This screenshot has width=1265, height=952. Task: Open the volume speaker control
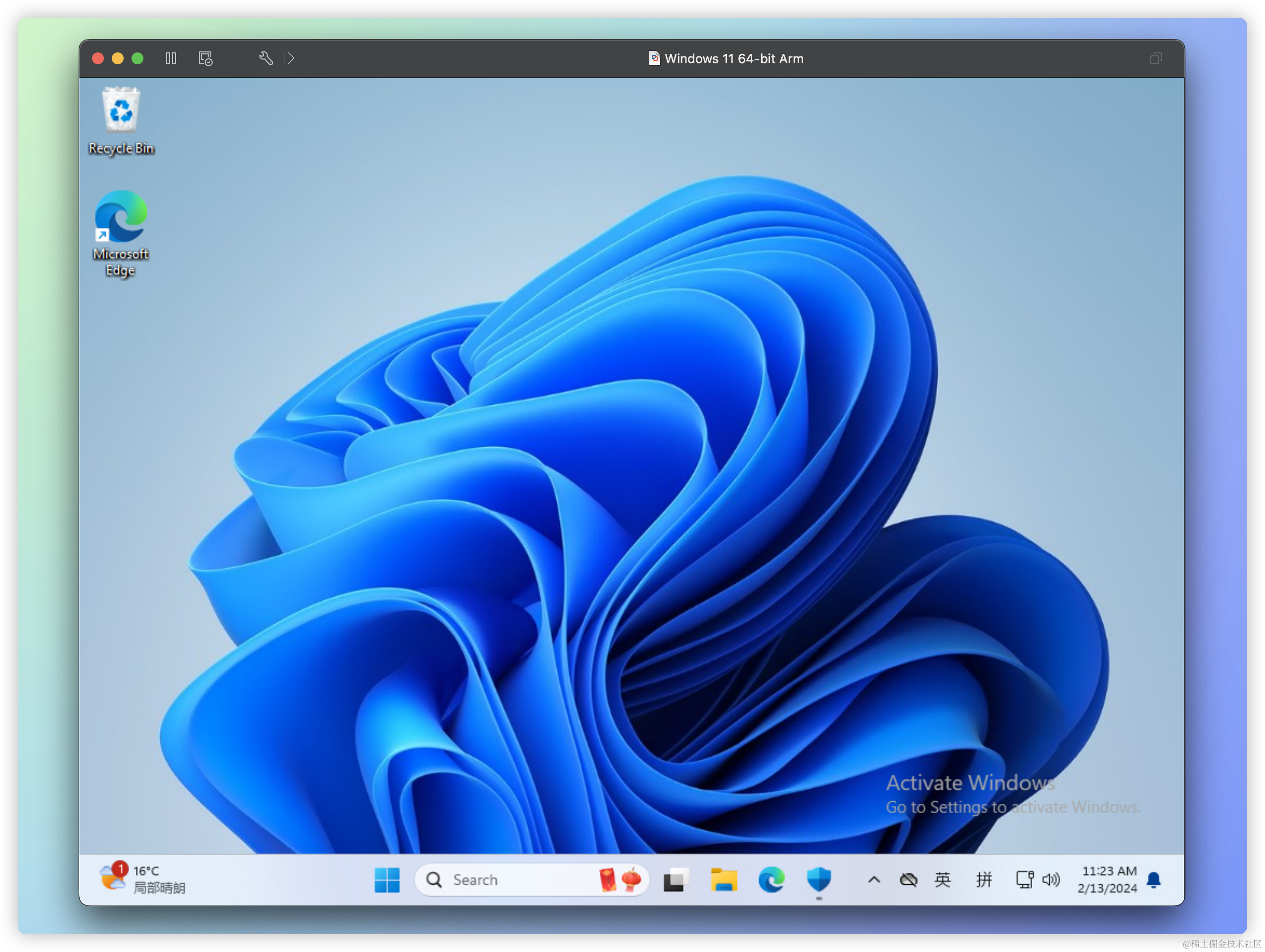(x=1050, y=879)
